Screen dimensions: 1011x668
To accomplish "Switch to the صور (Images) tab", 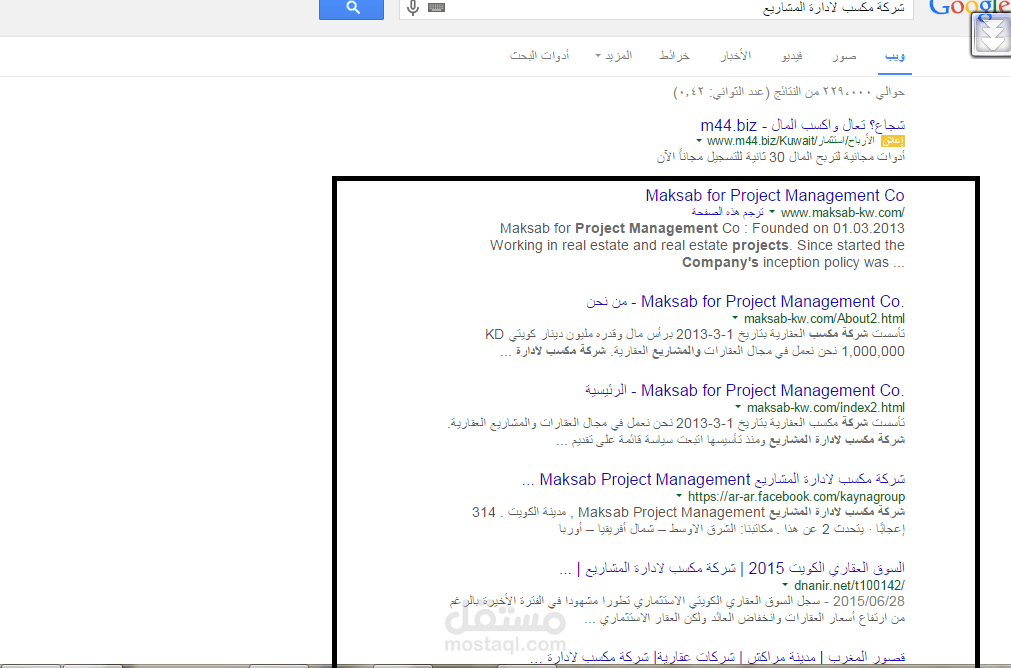I will tap(844, 56).
